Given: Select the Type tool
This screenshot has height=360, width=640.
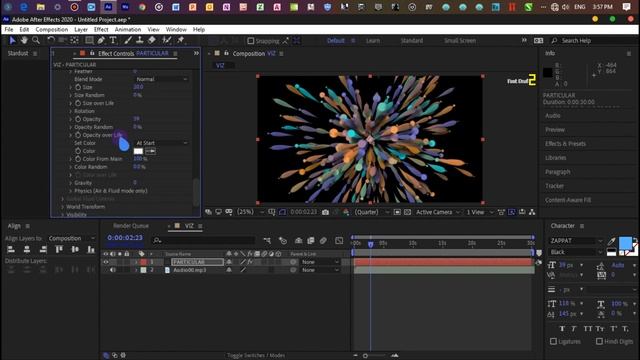Looking at the screenshot, I should 113,40.
